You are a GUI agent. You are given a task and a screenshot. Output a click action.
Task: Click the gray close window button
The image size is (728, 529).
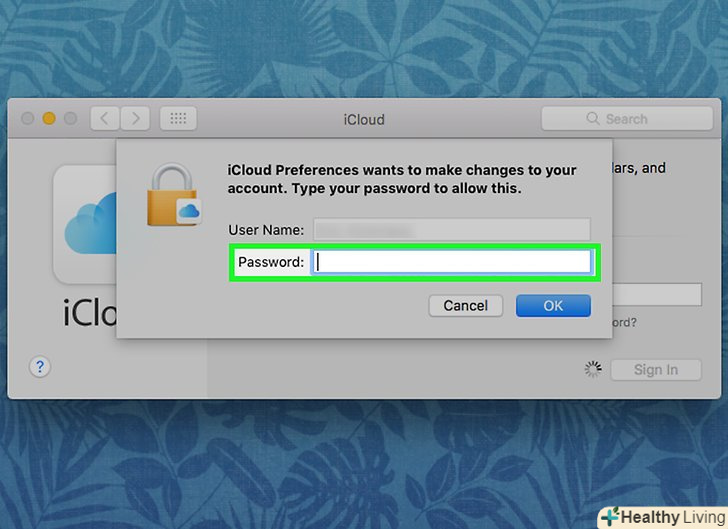click(x=27, y=118)
